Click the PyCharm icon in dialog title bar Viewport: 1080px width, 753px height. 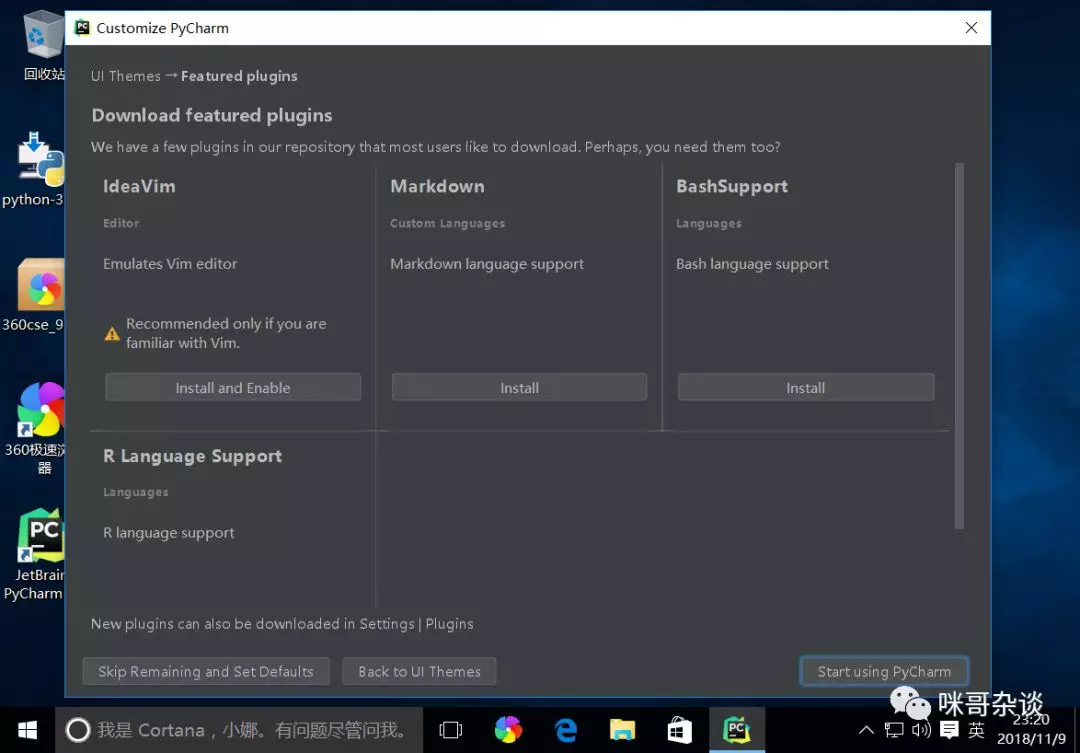point(83,28)
